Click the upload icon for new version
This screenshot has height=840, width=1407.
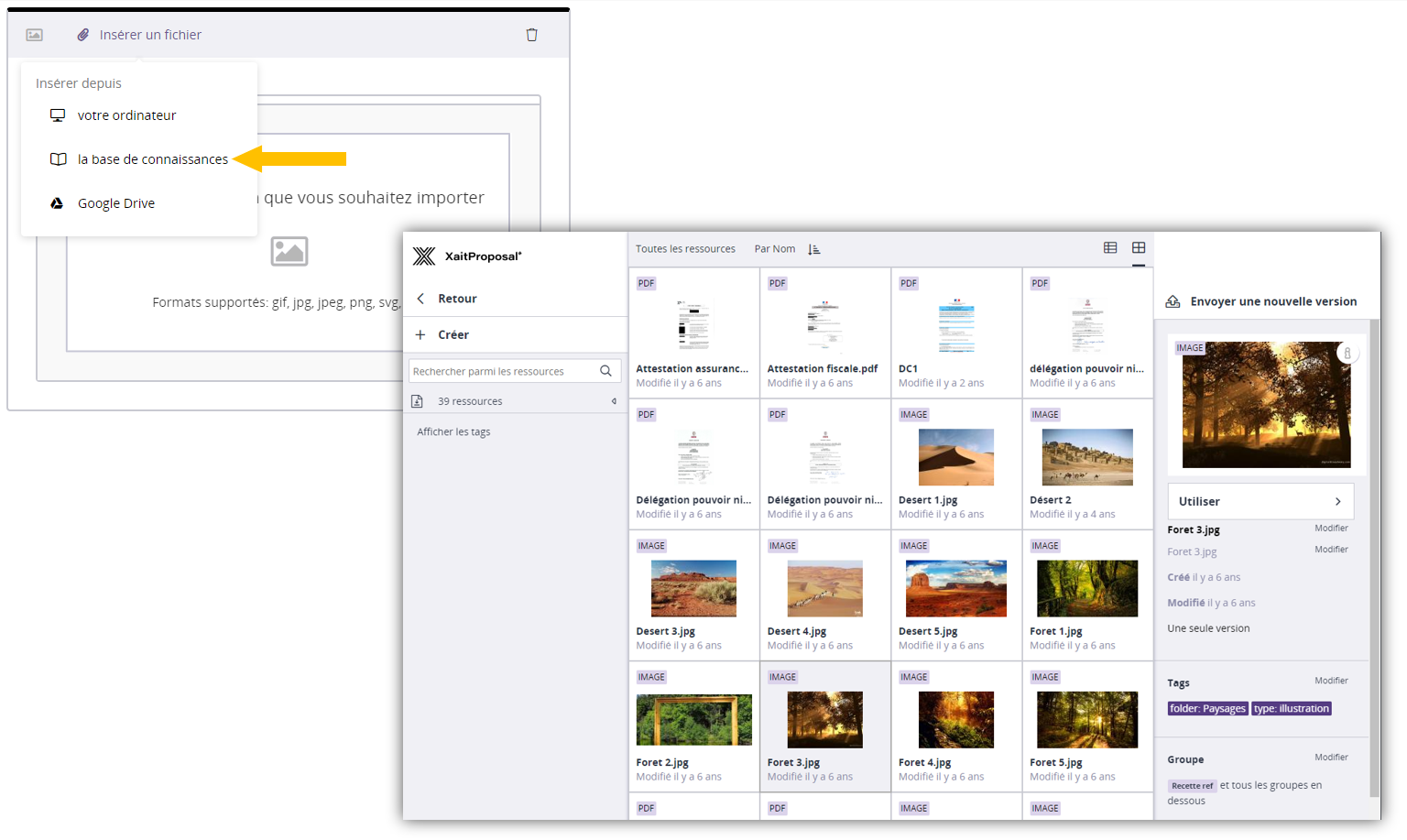tap(1172, 301)
